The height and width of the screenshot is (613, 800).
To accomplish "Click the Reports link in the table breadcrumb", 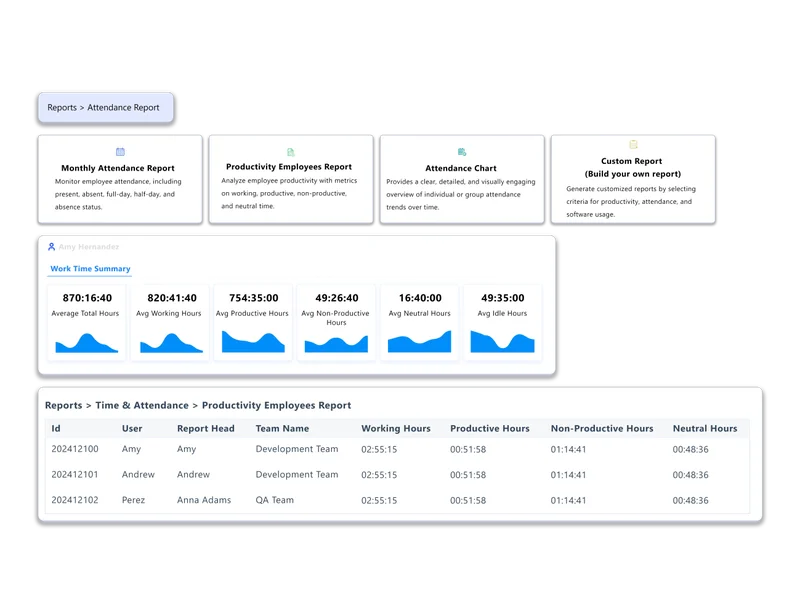I will (x=63, y=405).
